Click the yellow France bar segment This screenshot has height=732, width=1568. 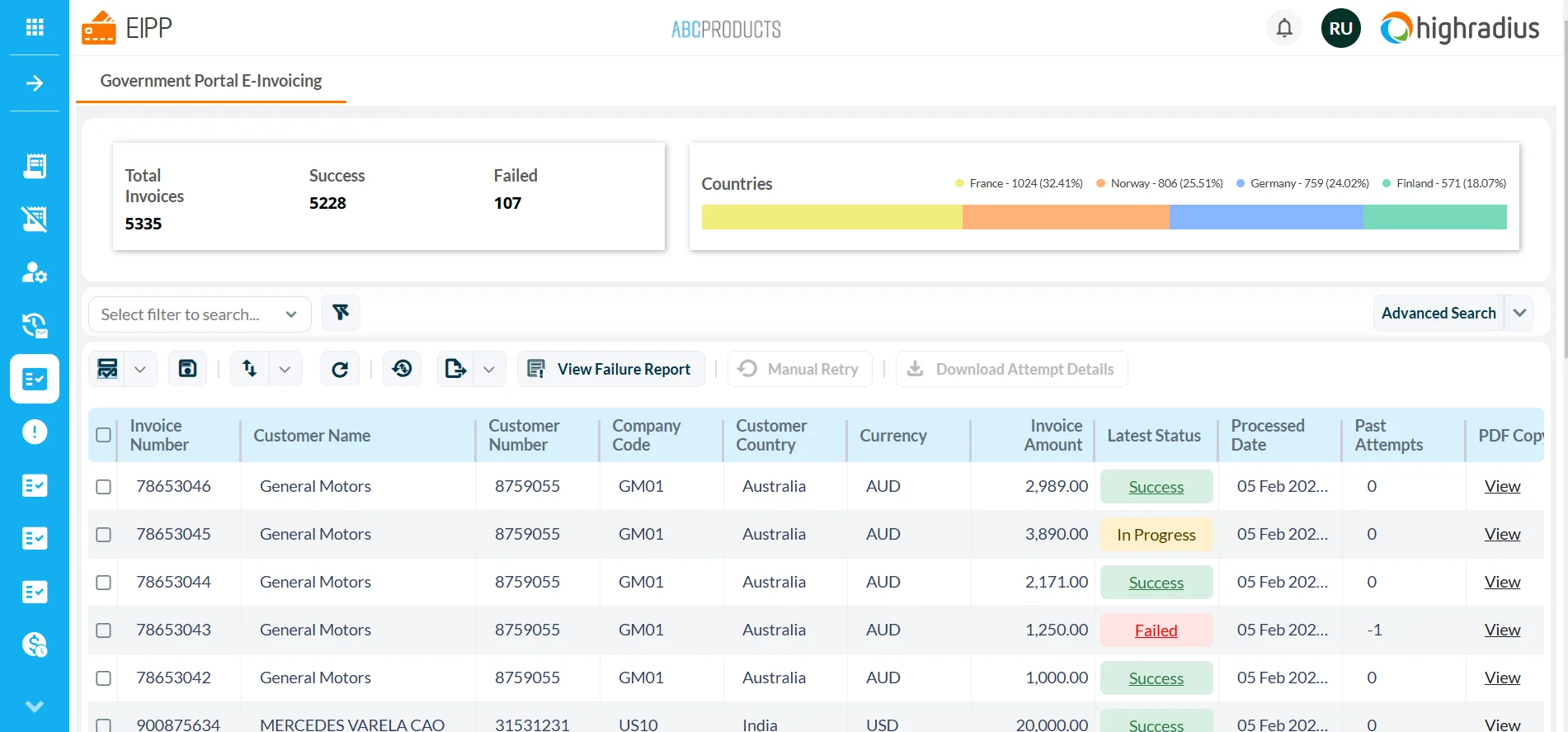tap(831, 217)
